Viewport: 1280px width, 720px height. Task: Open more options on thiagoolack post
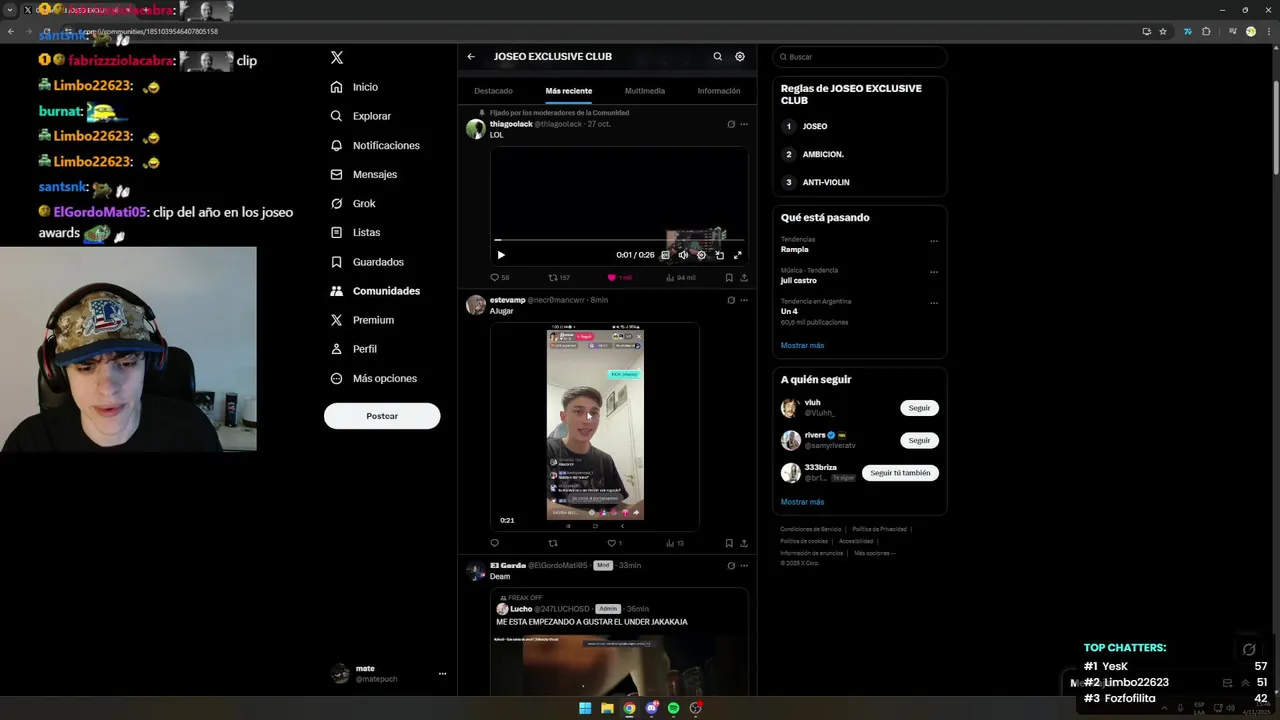click(744, 124)
